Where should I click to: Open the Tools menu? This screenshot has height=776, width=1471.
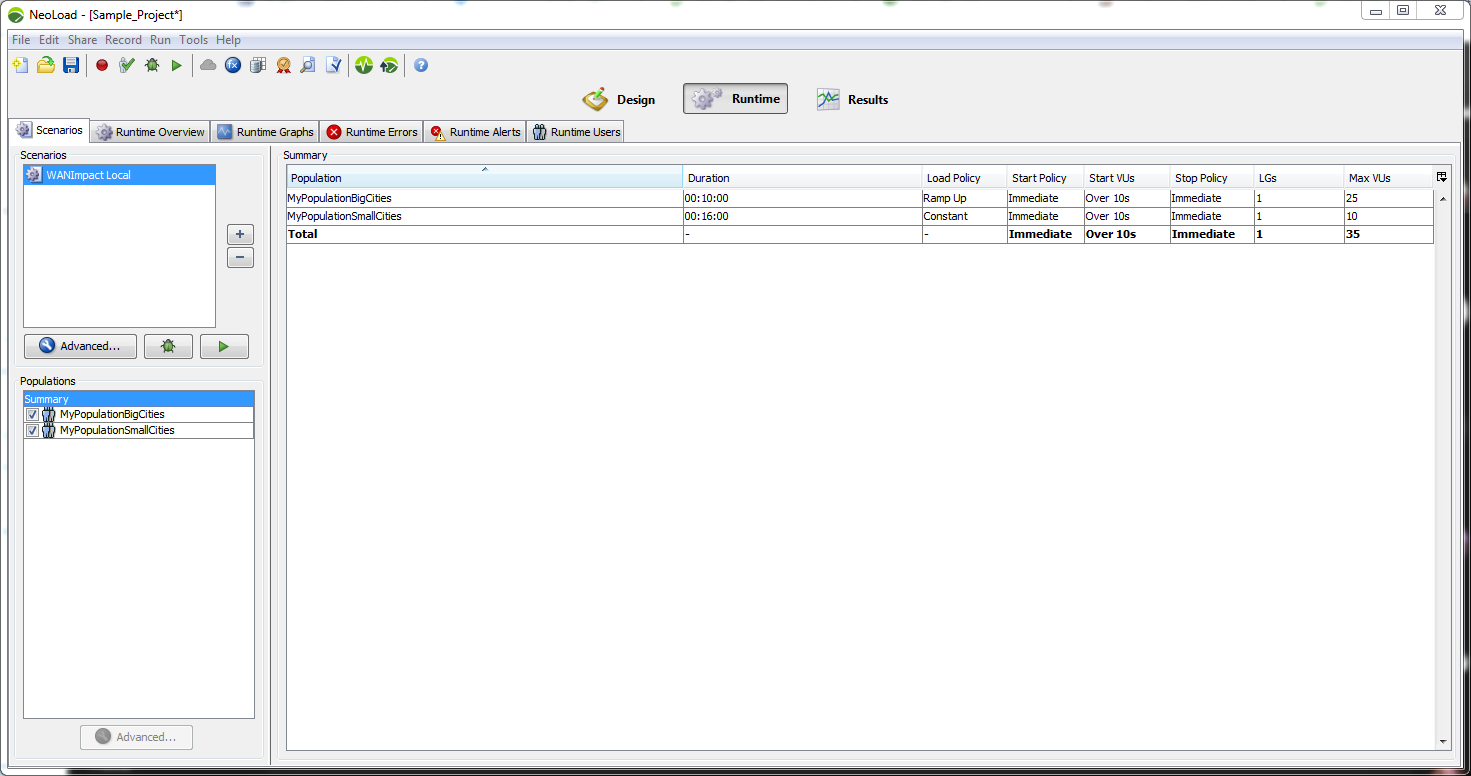193,40
